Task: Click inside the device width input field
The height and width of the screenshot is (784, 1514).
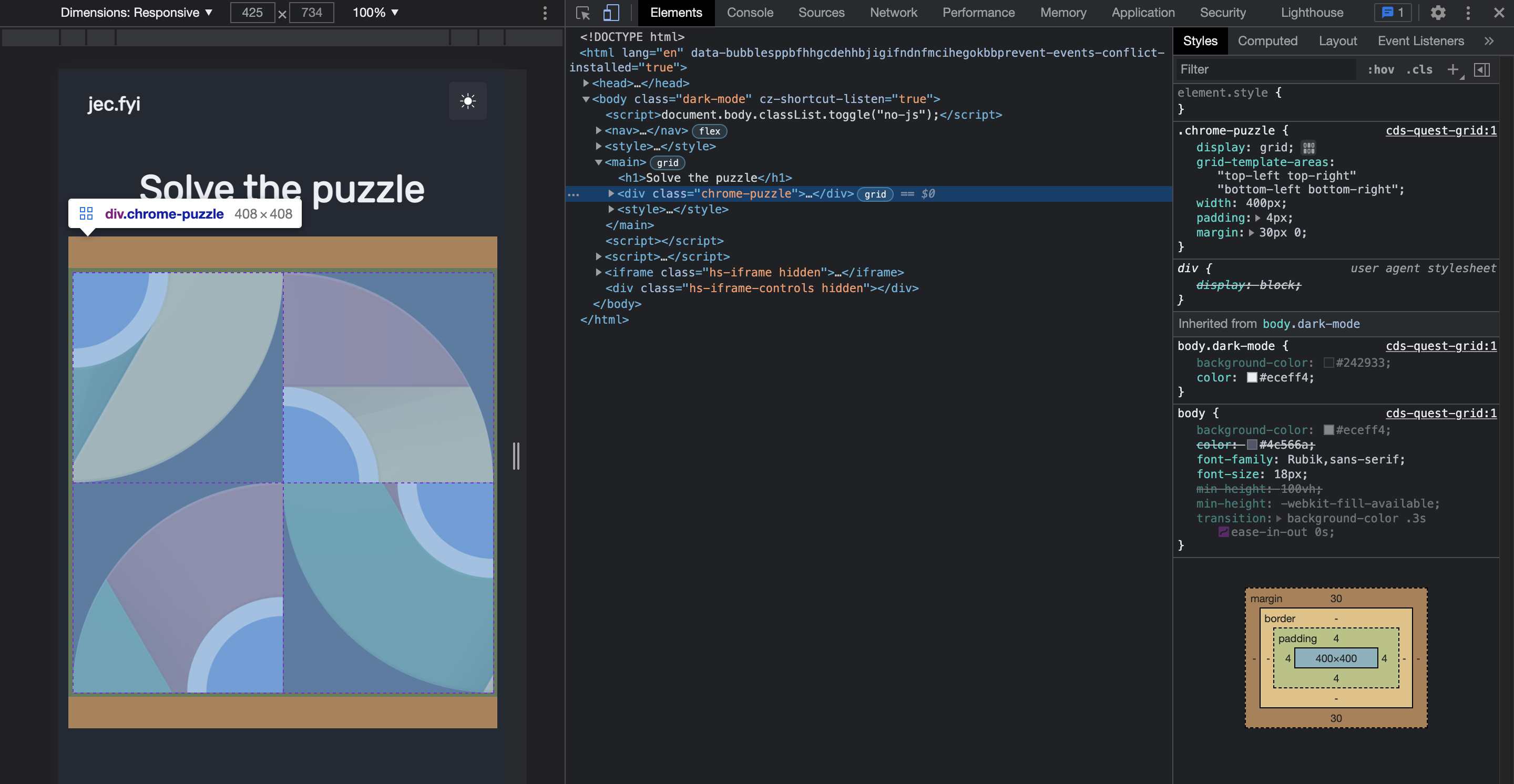Action: pos(252,12)
